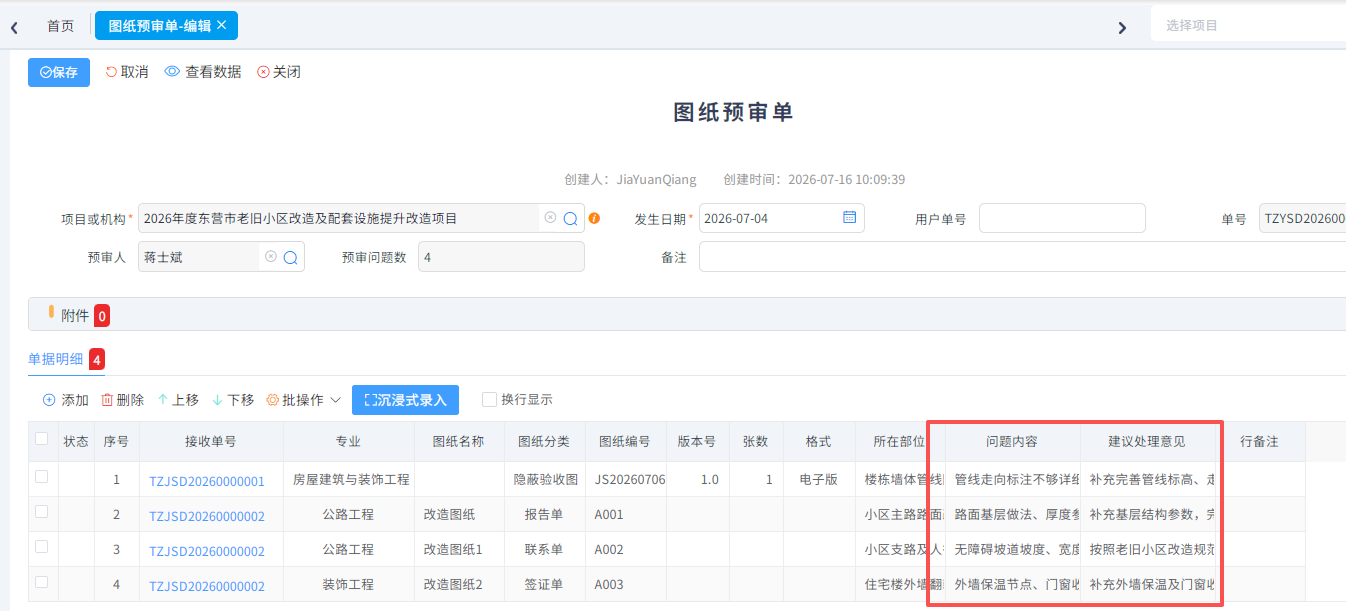This screenshot has height=611, width=1346.
Task: Toggle the select-all header checkbox
Action: tap(41, 438)
